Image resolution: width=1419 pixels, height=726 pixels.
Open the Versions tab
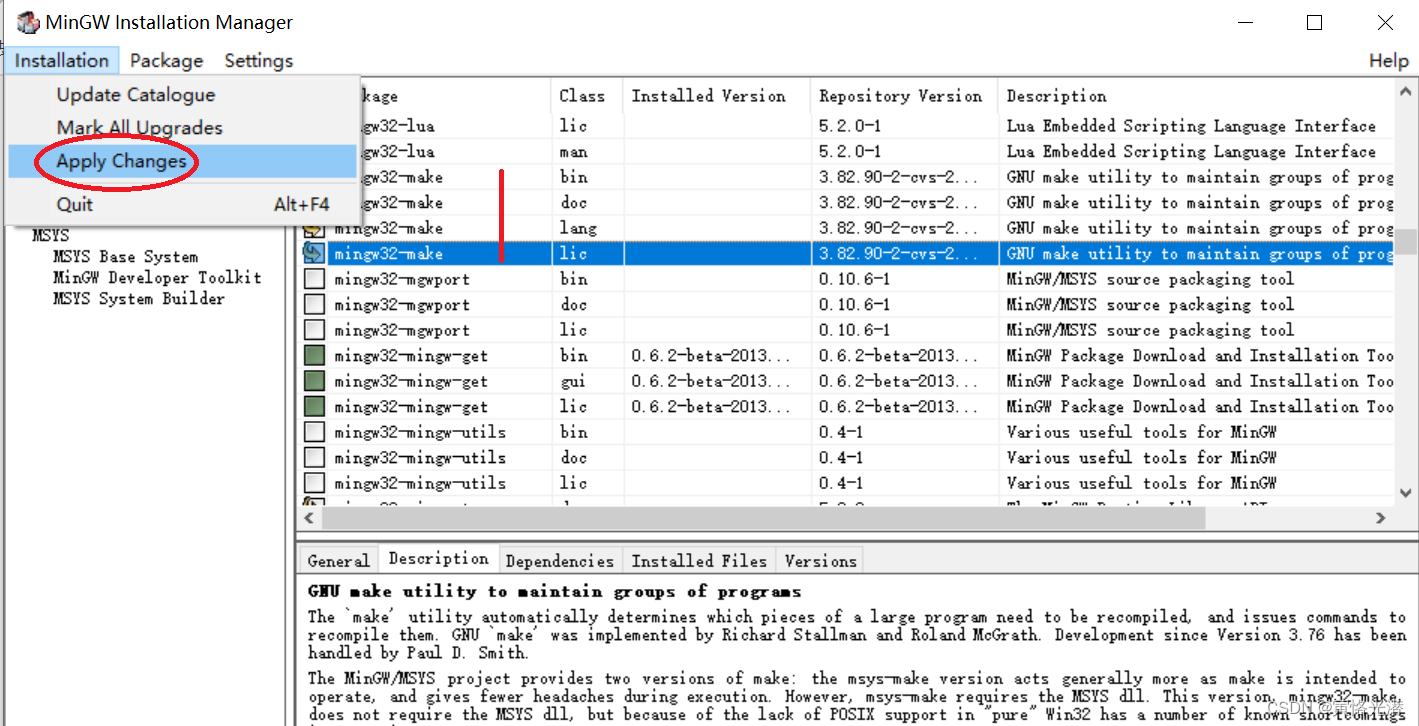tap(820, 561)
